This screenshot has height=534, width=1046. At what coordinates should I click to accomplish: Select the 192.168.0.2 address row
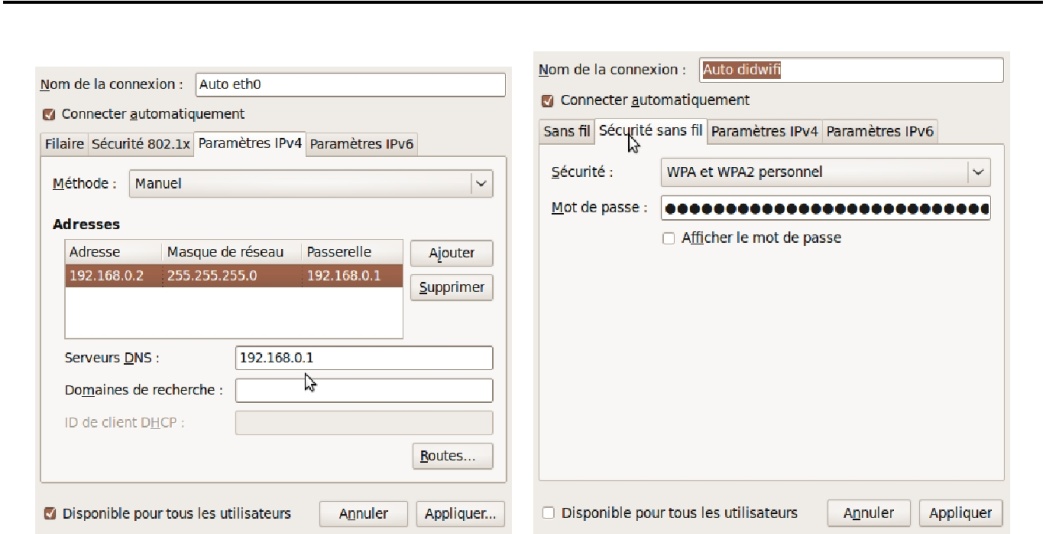[234, 275]
